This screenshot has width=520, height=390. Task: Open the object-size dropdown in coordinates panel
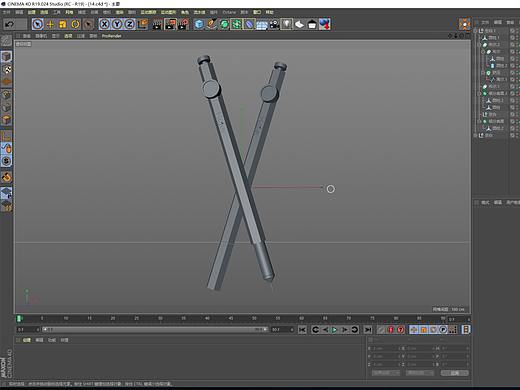point(420,373)
